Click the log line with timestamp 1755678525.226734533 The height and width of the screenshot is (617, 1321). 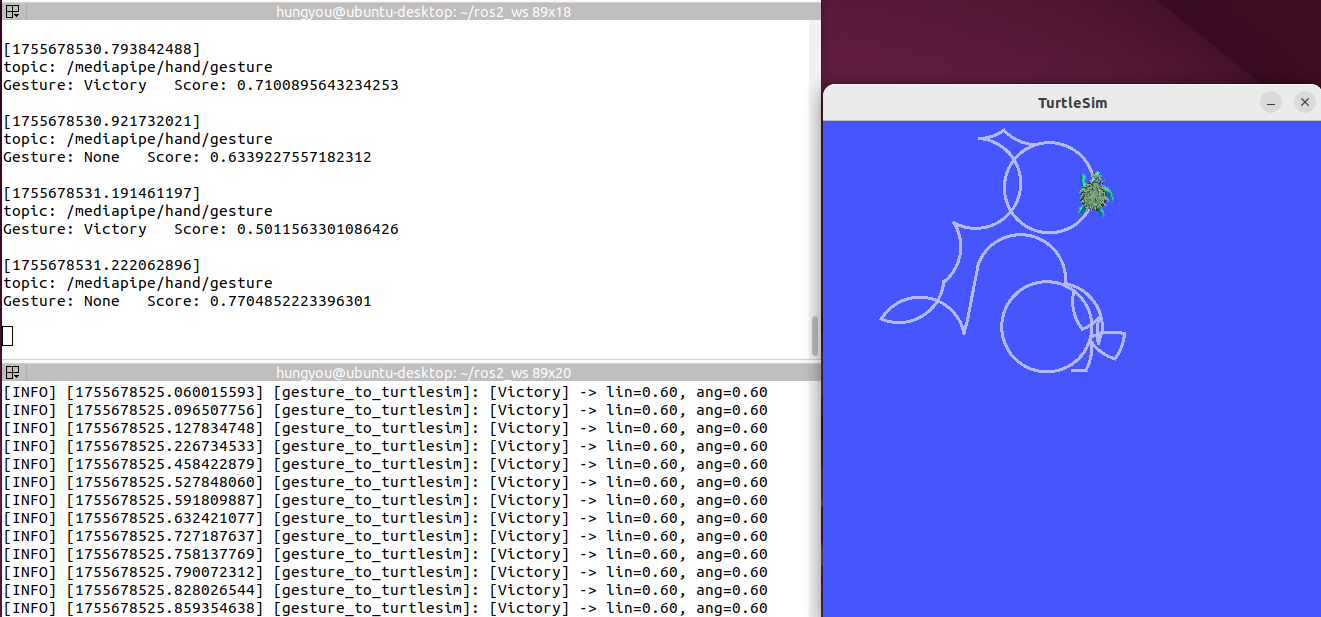click(386, 446)
